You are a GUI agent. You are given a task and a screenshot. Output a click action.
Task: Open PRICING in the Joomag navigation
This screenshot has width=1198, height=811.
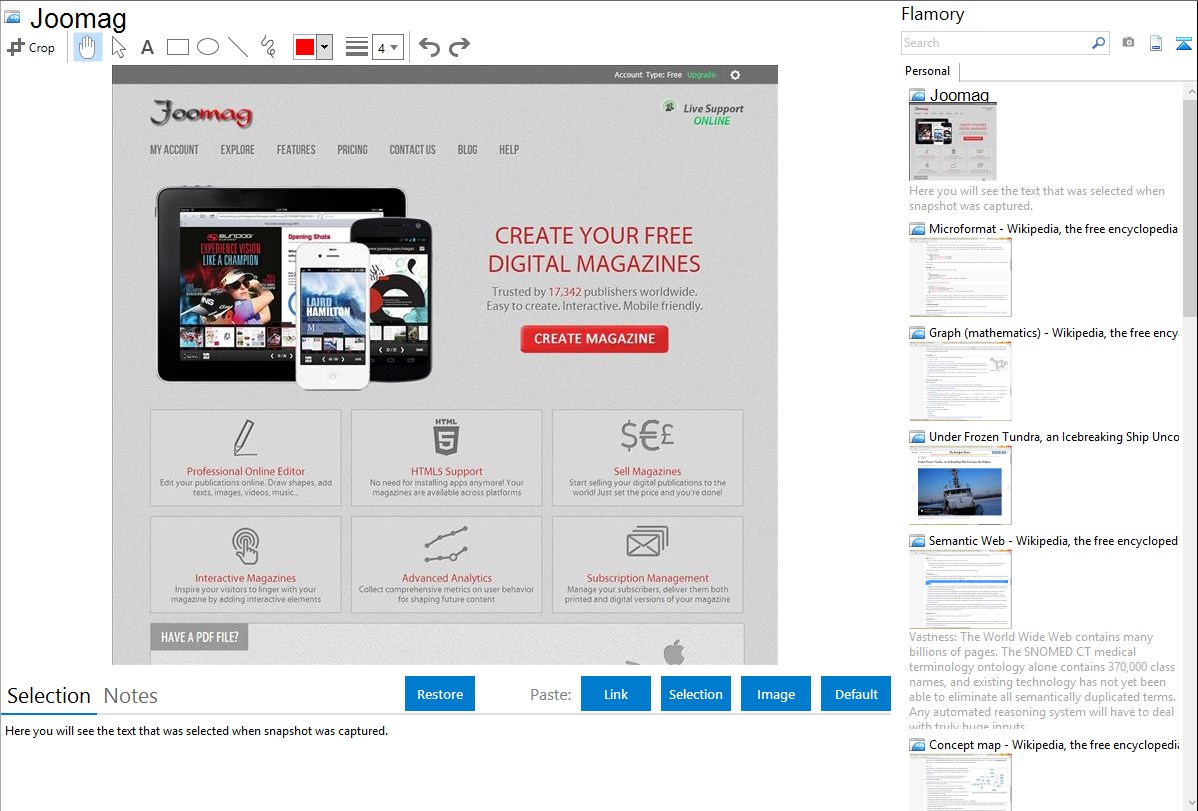point(352,150)
